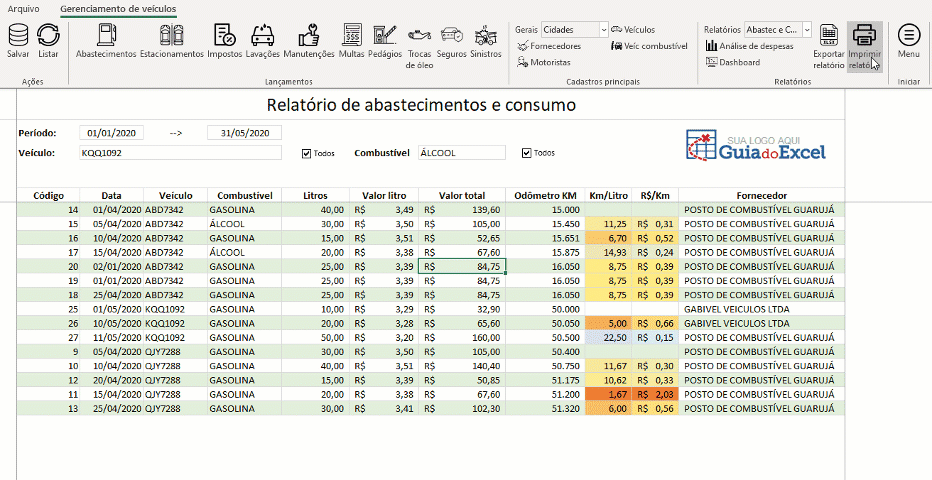Toggle the Todos checkbox beside Combustível
This screenshot has height=480, width=932.
pos(526,153)
